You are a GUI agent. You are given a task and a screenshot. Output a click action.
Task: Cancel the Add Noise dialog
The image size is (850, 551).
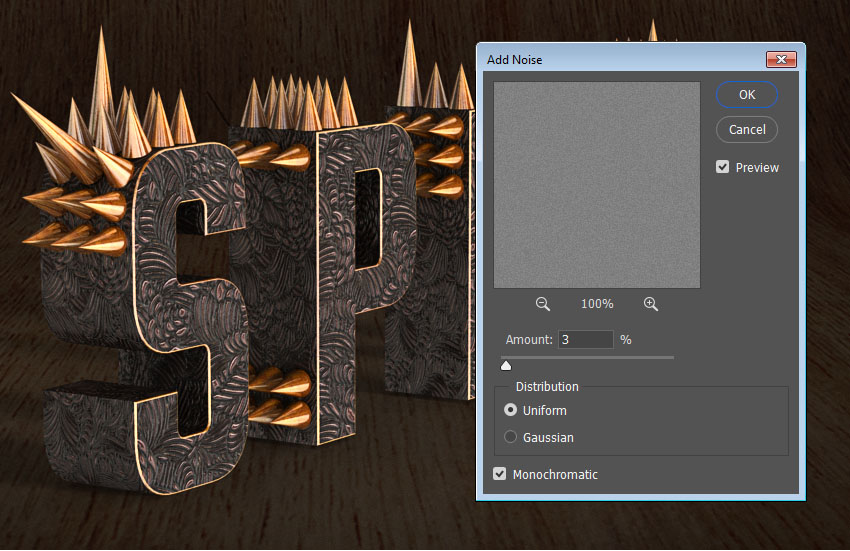747,130
